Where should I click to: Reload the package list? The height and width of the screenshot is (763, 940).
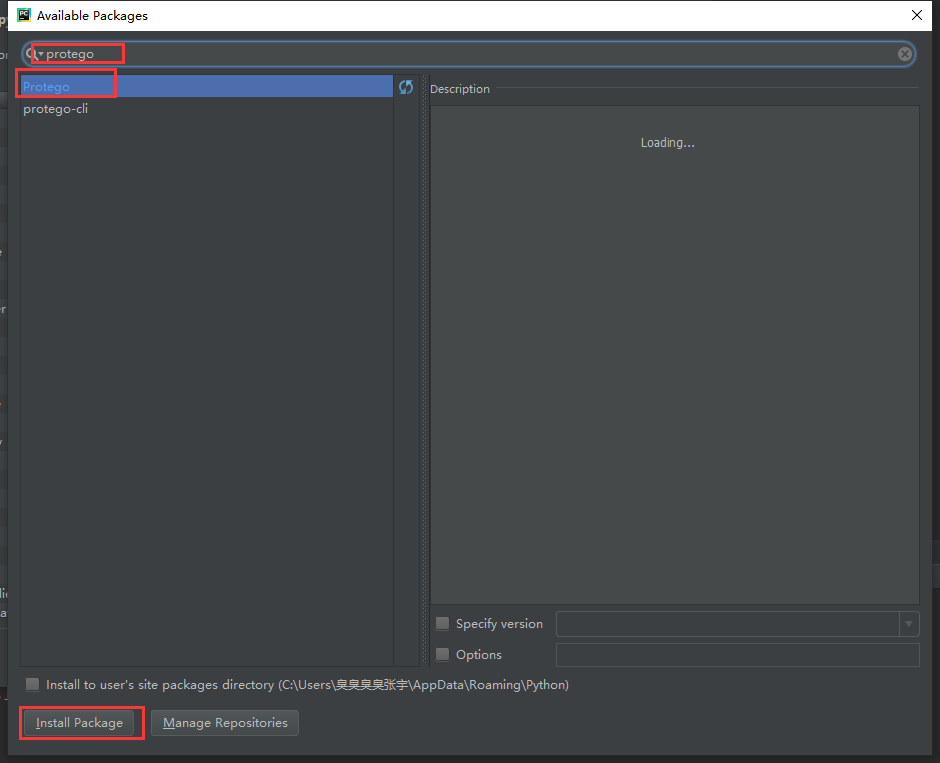pos(406,88)
